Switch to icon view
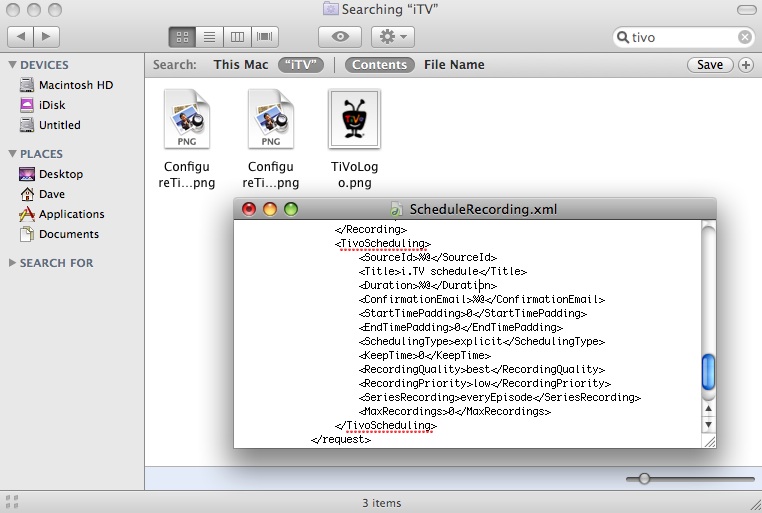 [182, 37]
